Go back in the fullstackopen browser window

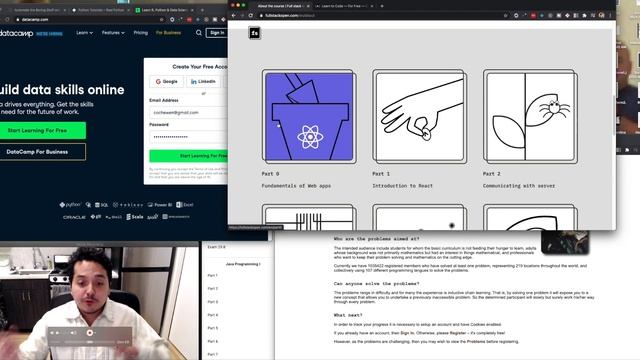click(233, 16)
